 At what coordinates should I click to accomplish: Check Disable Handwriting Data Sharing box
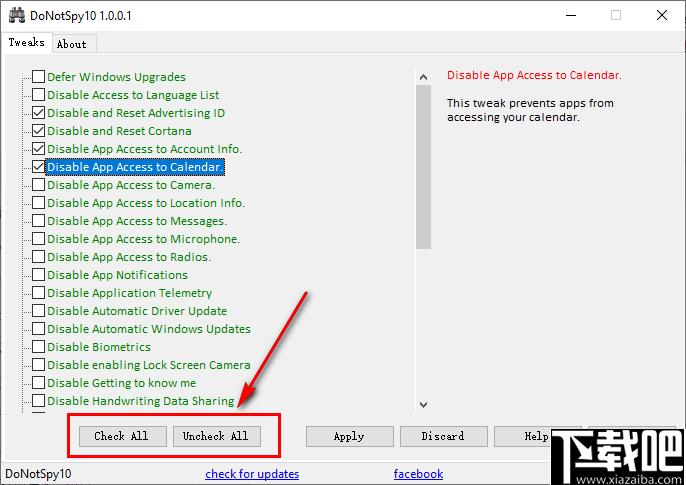[x=38, y=400]
